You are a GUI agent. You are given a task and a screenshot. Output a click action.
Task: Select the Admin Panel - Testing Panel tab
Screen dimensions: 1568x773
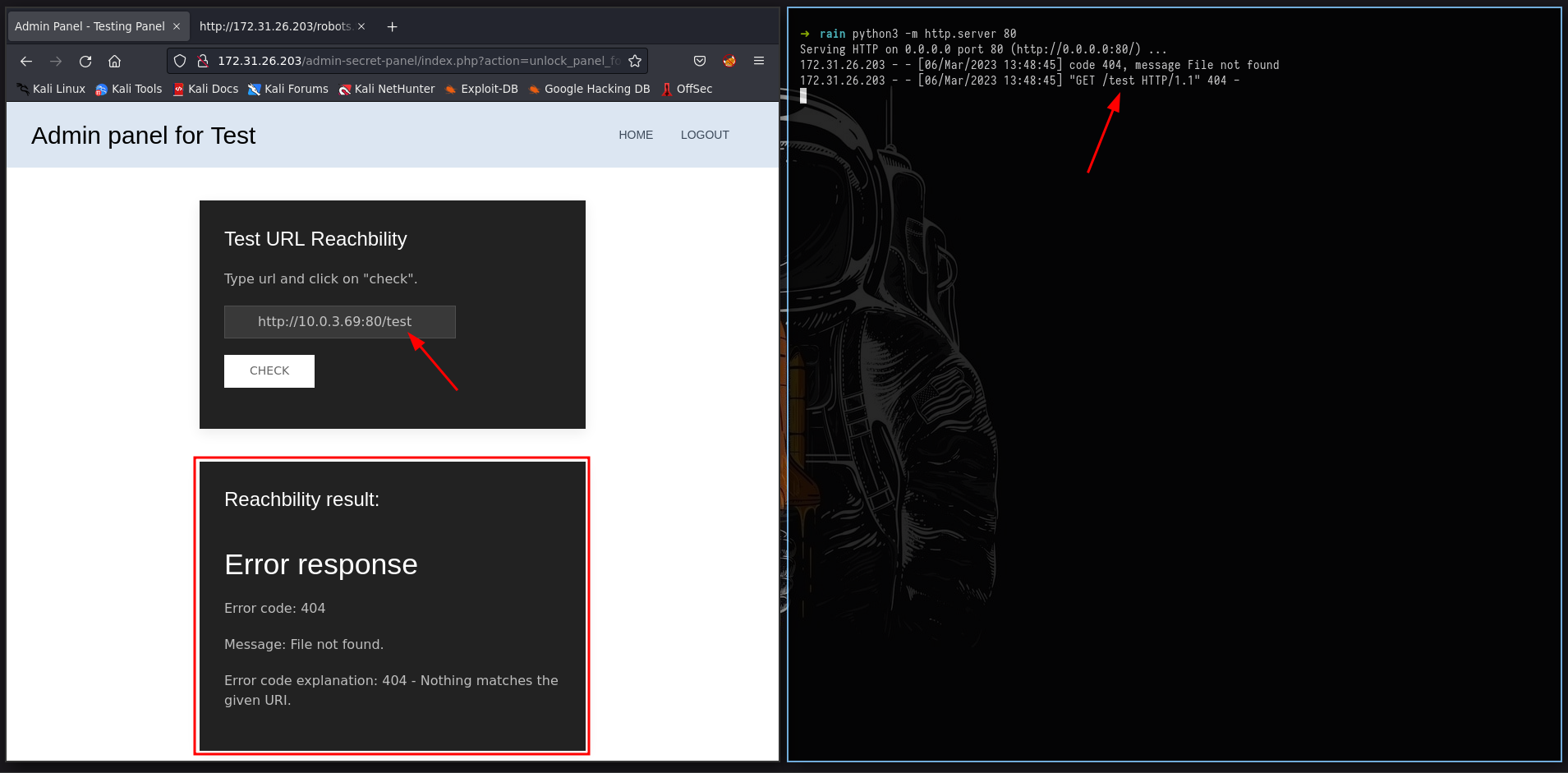(x=89, y=27)
